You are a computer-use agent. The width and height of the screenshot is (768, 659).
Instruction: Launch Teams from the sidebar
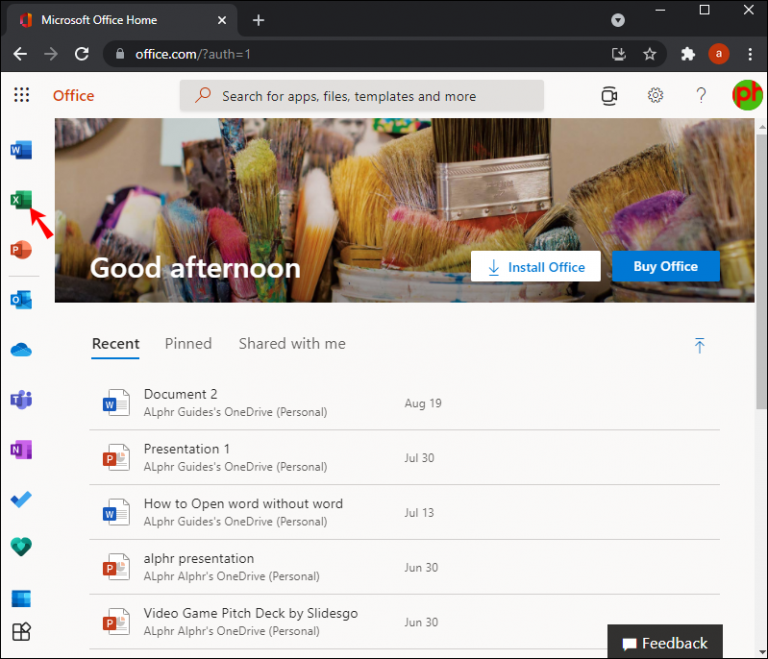click(x=21, y=400)
